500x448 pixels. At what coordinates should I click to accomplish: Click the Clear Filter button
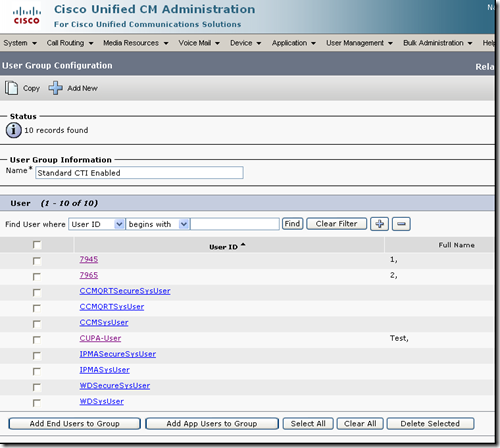[336, 224]
